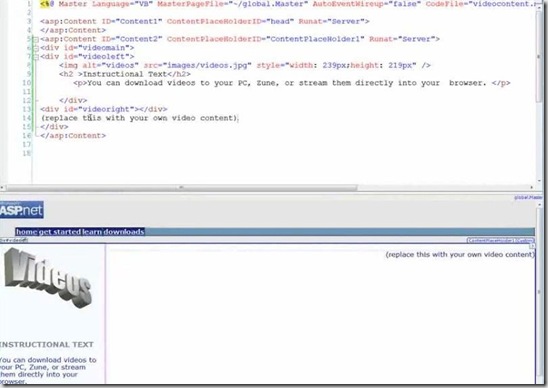This screenshot has width=548, height=388.
Task: Select the INSTRUCTIONAL TEXT heading in designer
Action: [46, 345]
